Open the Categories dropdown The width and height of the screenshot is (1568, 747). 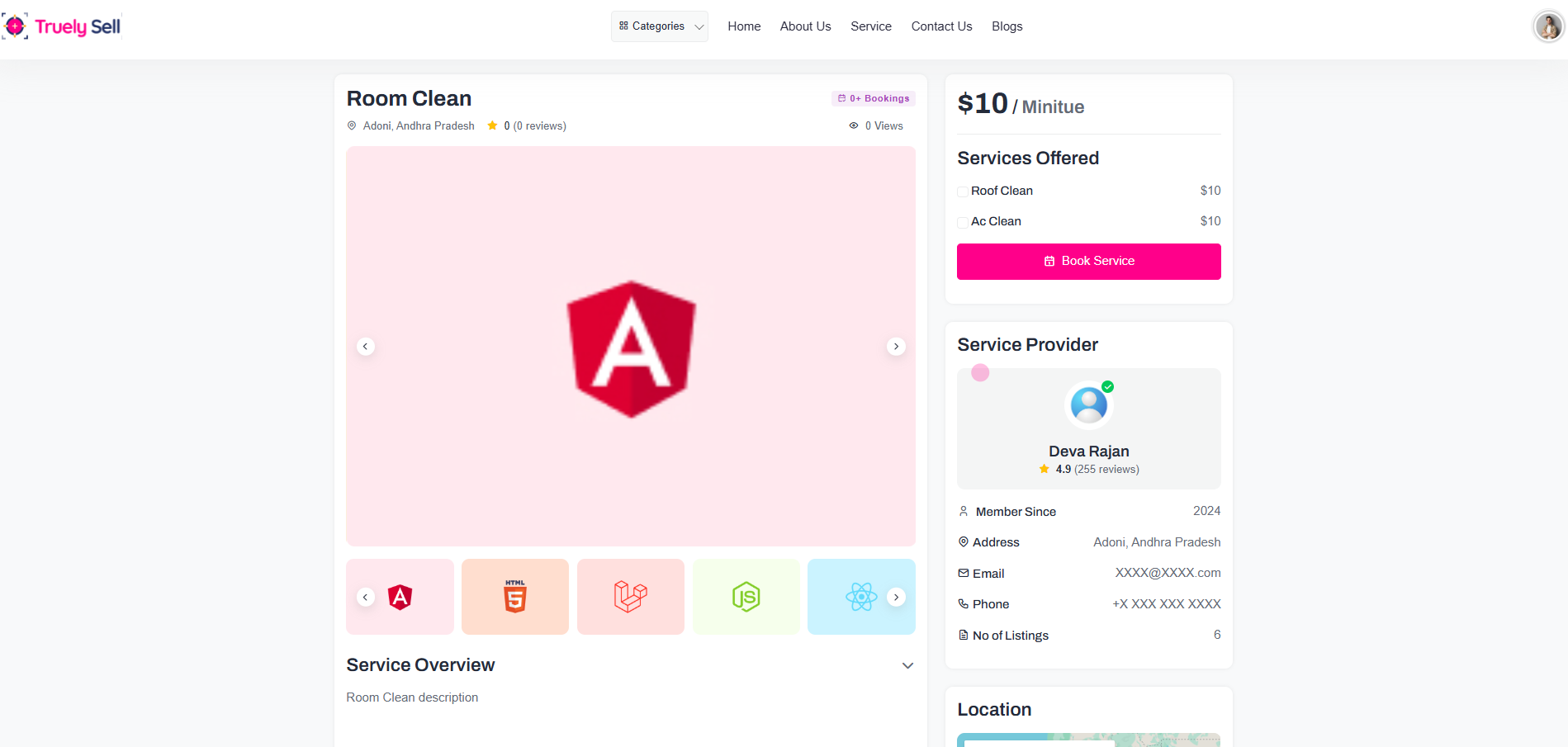[x=660, y=26]
